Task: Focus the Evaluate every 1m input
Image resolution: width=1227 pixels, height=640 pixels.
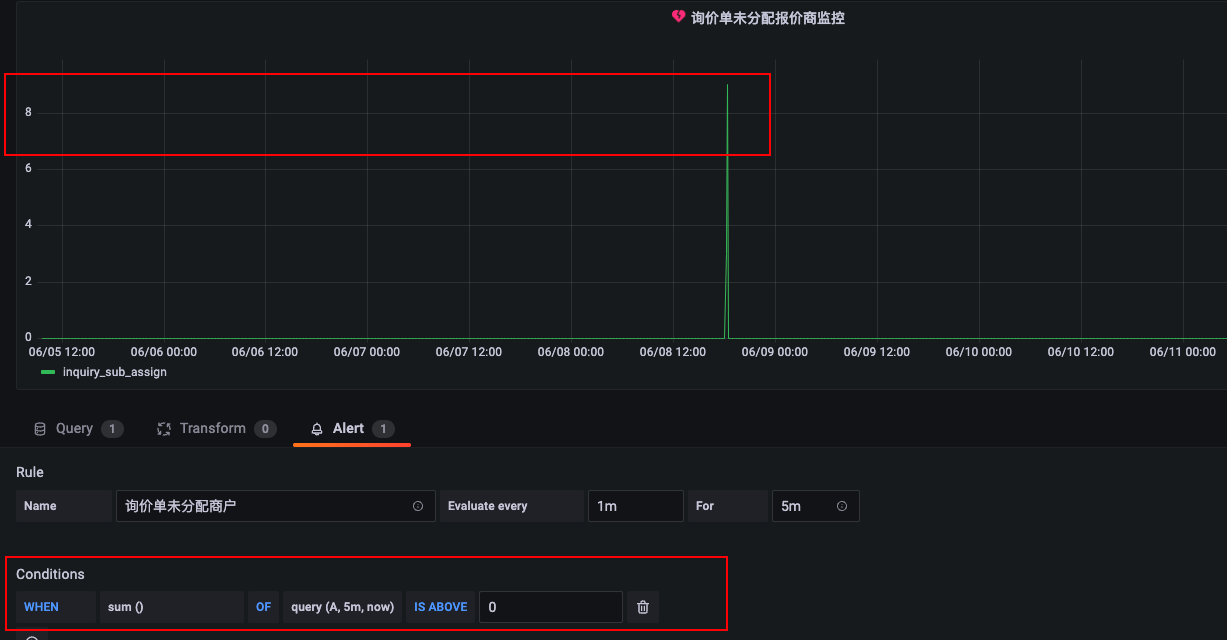Action: [x=636, y=506]
